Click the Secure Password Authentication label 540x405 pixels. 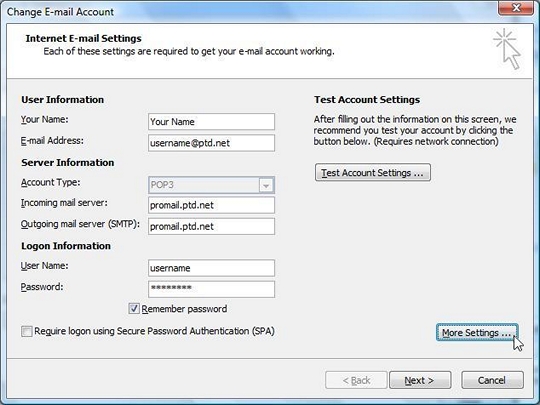[154, 331]
